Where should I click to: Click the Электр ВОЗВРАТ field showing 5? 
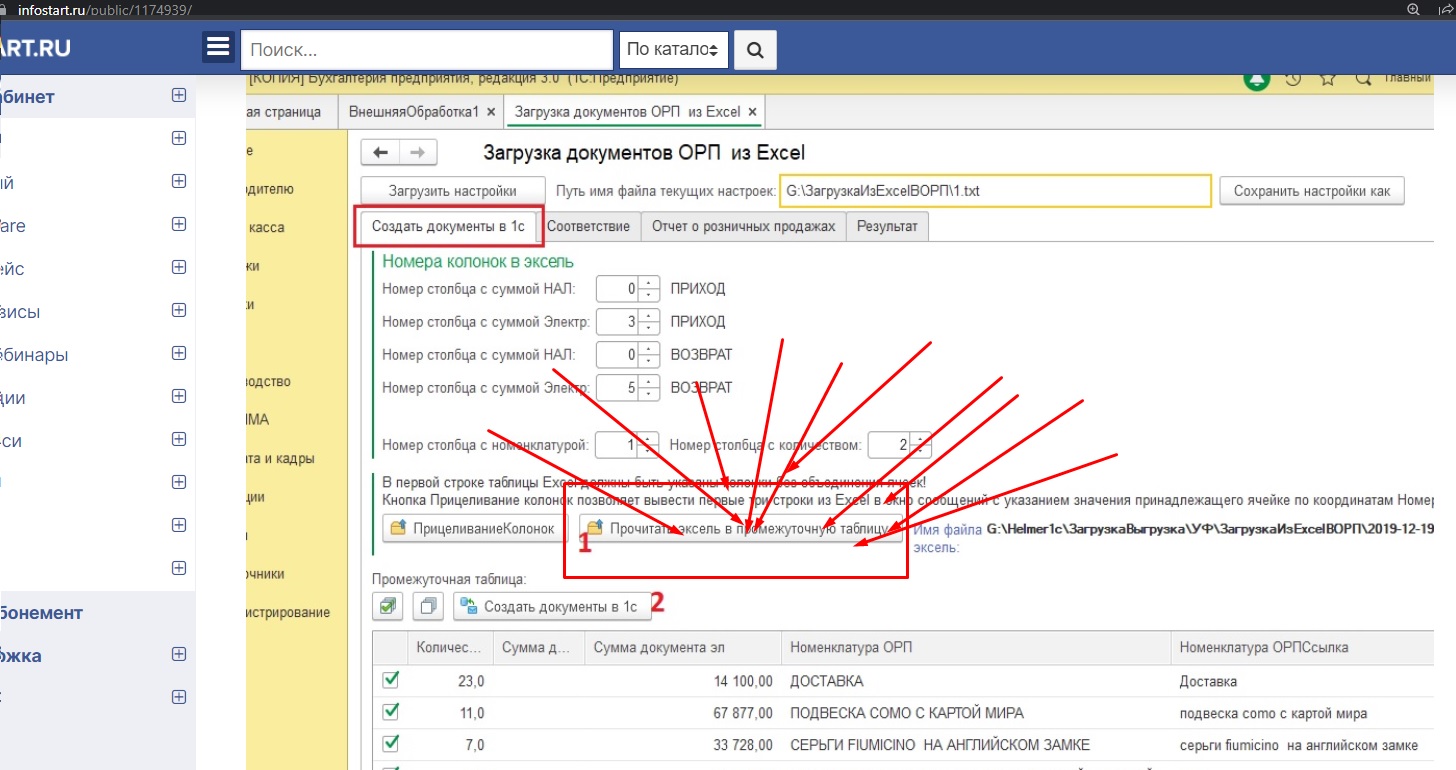[x=618, y=387]
